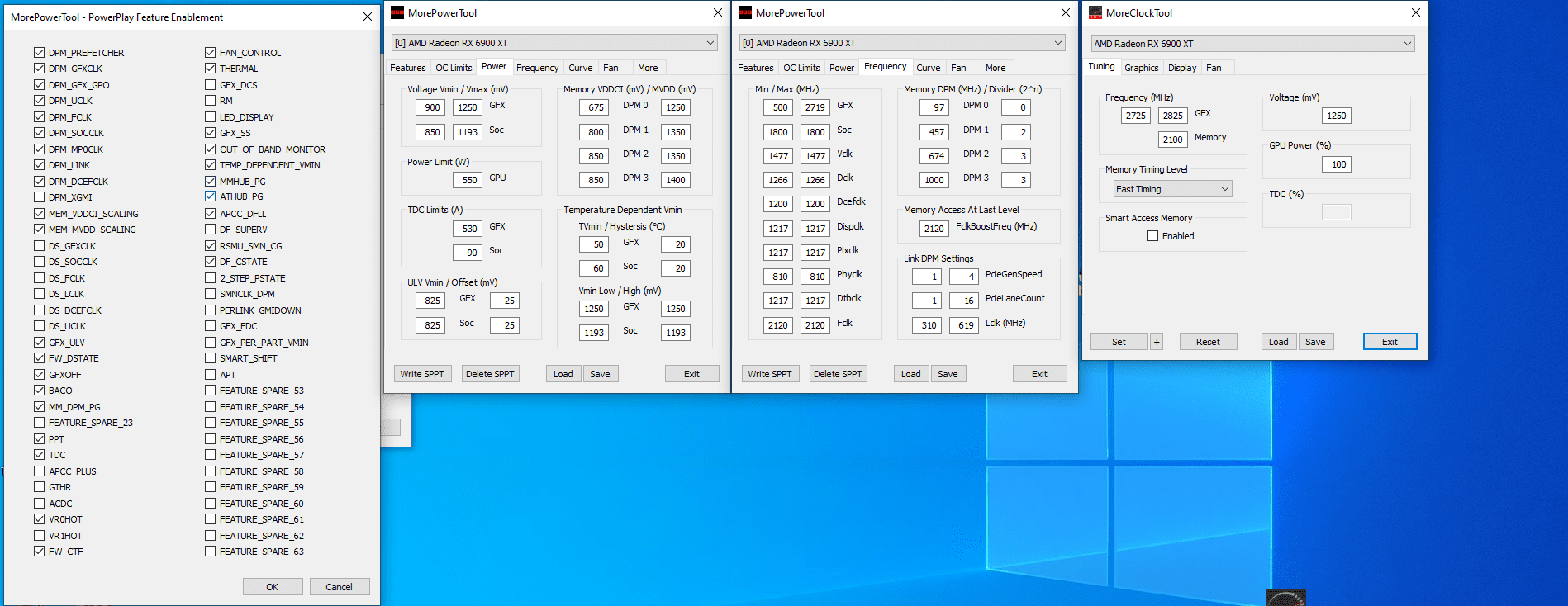Expand the MoreClockTool GPU dropdown
Screen dimensions: 1568x606
click(1252, 44)
